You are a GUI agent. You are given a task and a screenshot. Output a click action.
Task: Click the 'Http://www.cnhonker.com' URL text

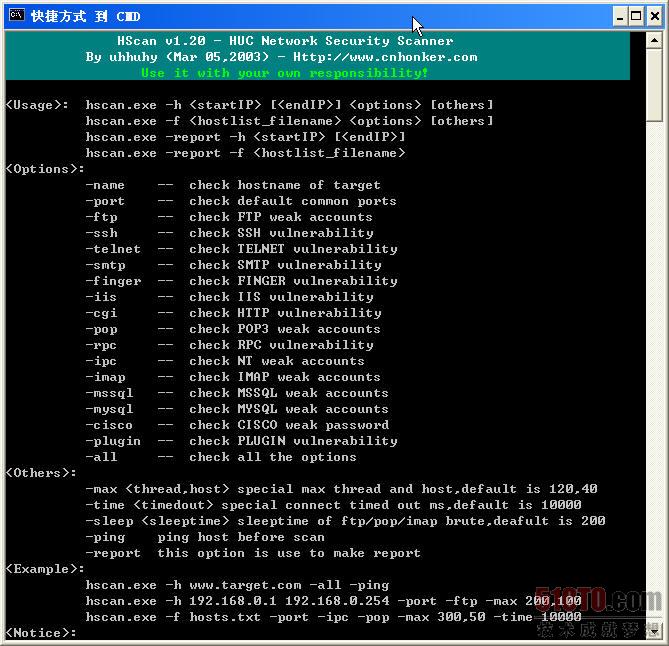385,57
